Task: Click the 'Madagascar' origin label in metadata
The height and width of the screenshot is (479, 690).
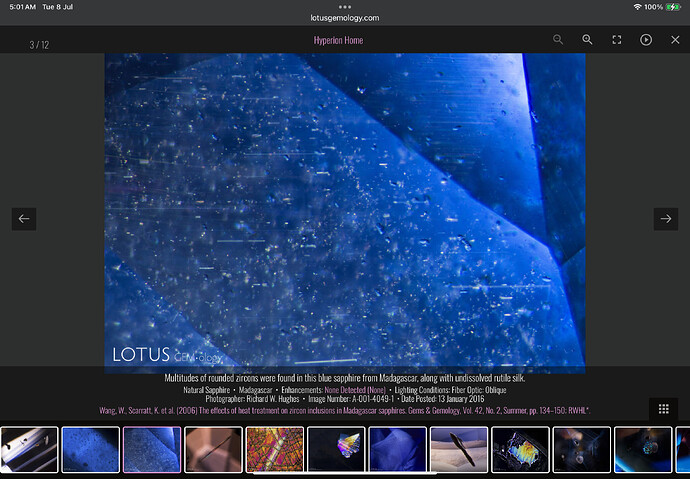Action: (256, 390)
